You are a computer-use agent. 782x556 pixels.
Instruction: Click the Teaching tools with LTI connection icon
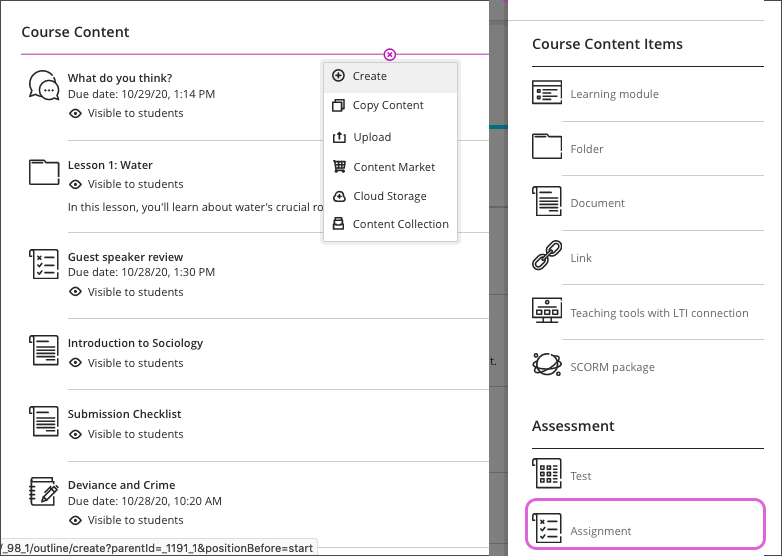pos(547,312)
